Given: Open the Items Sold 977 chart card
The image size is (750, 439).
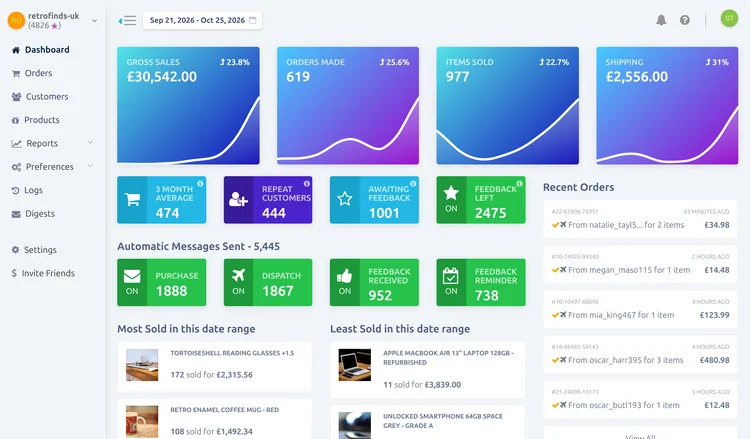Looking at the screenshot, I should 507,106.
